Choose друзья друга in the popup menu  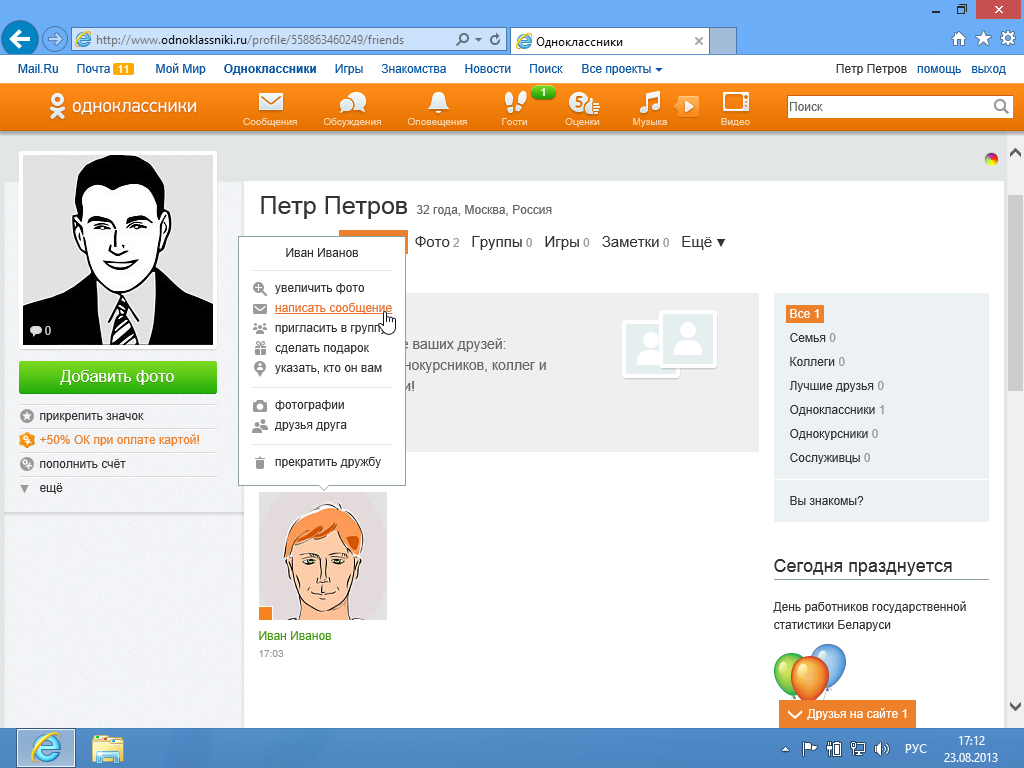click(311, 426)
